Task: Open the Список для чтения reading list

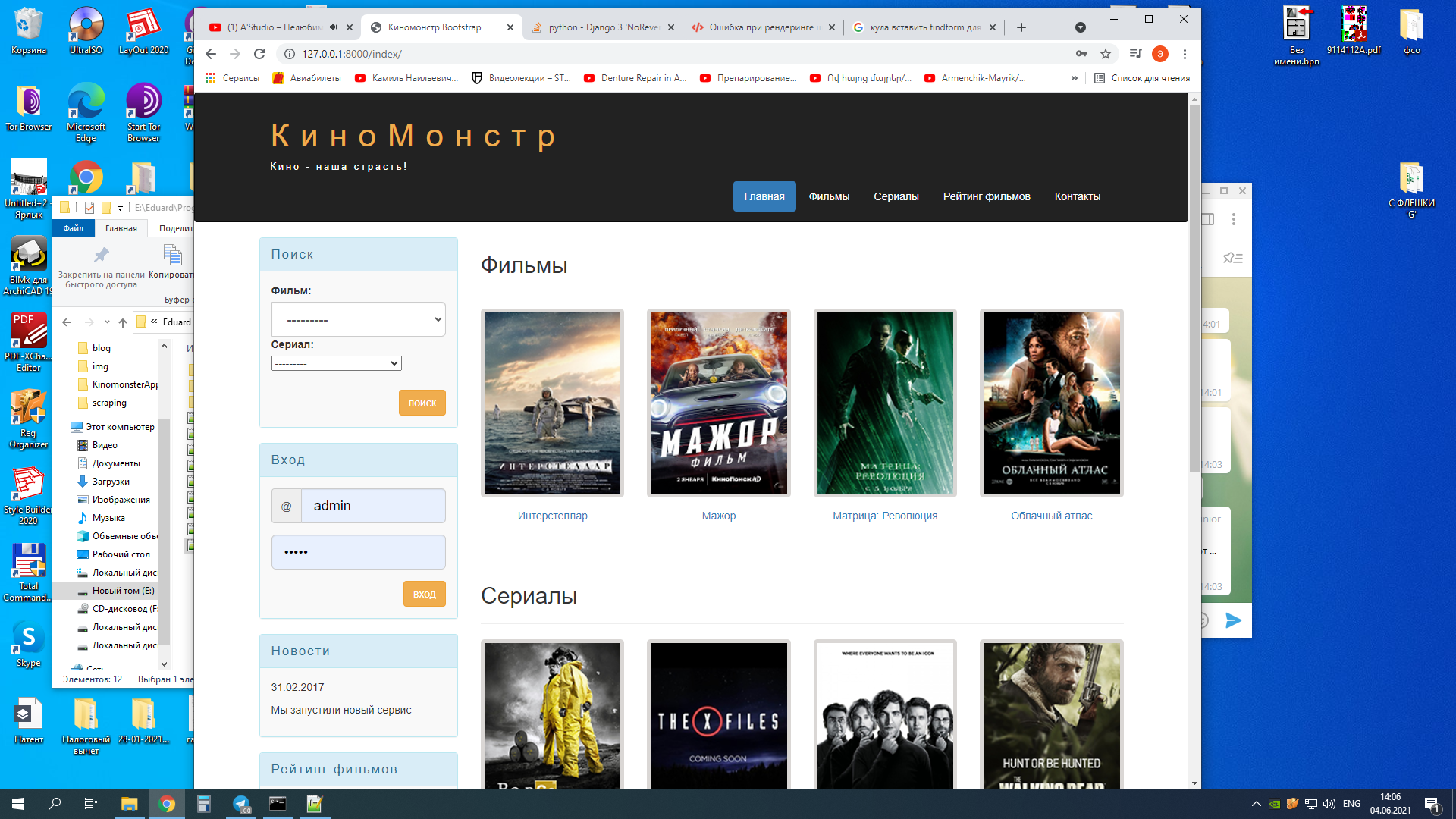Action: 1142,78
